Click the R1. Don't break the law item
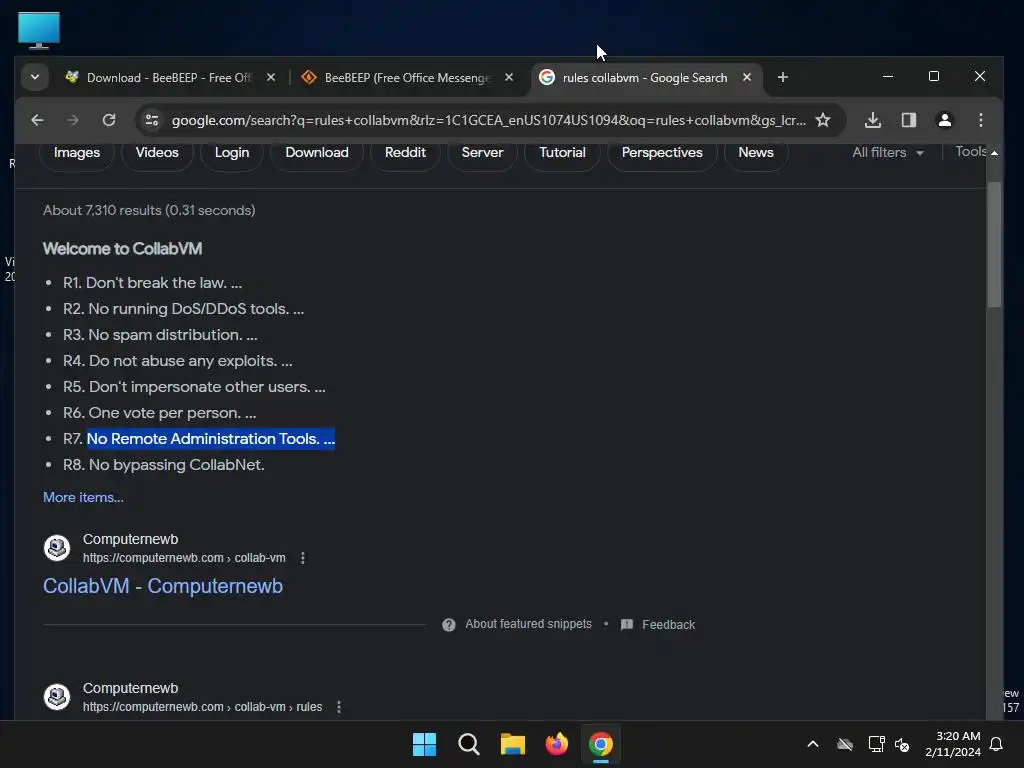The width and height of the screenshot is (1024, 768). 152,283
